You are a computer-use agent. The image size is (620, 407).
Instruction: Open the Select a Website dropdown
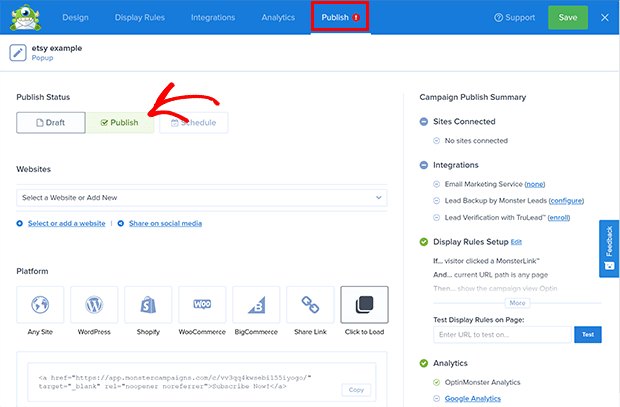(202, 198)
